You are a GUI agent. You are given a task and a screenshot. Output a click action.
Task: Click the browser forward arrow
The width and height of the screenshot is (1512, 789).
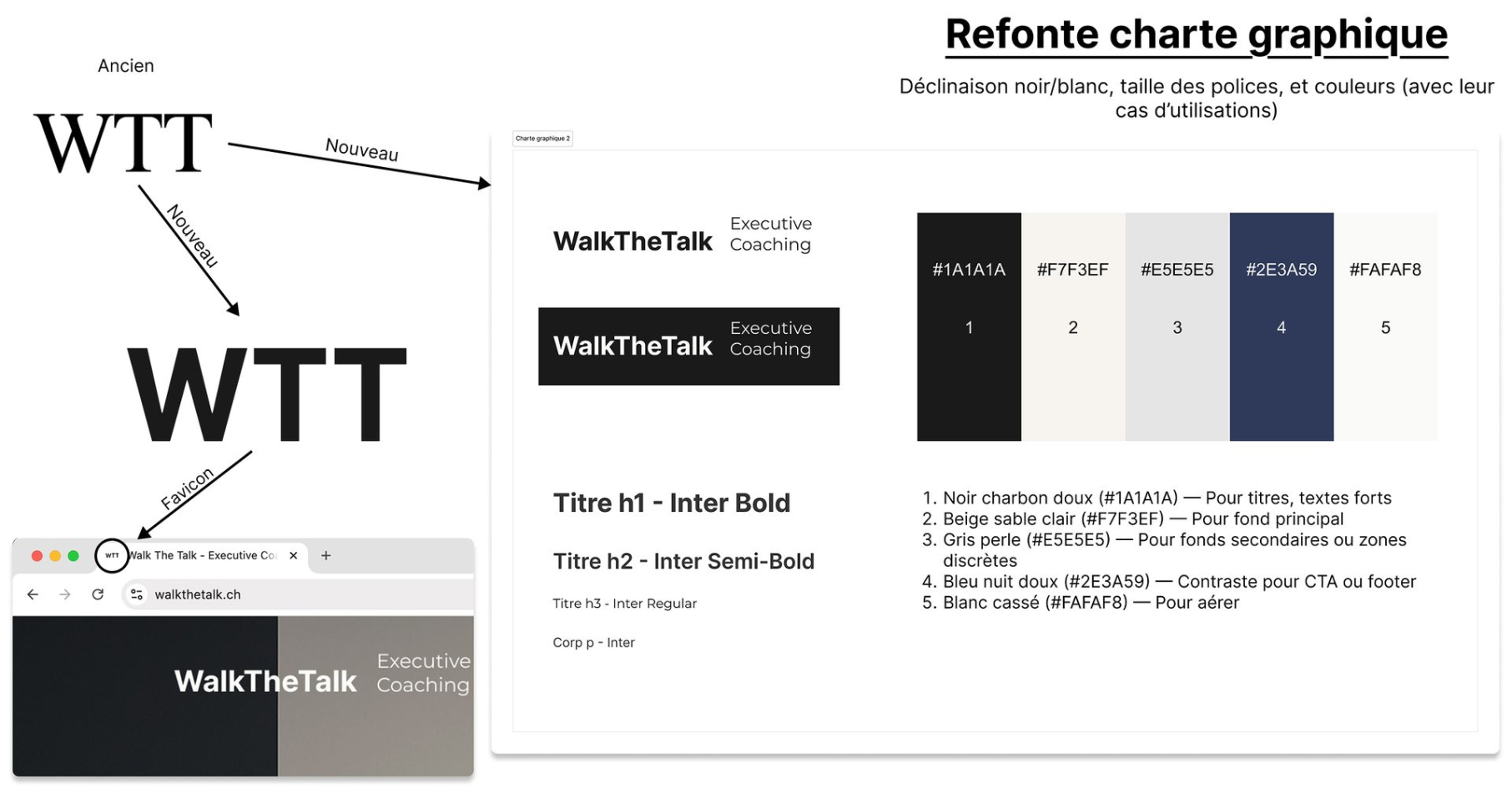pyautogui.click(x=65, y=594)
